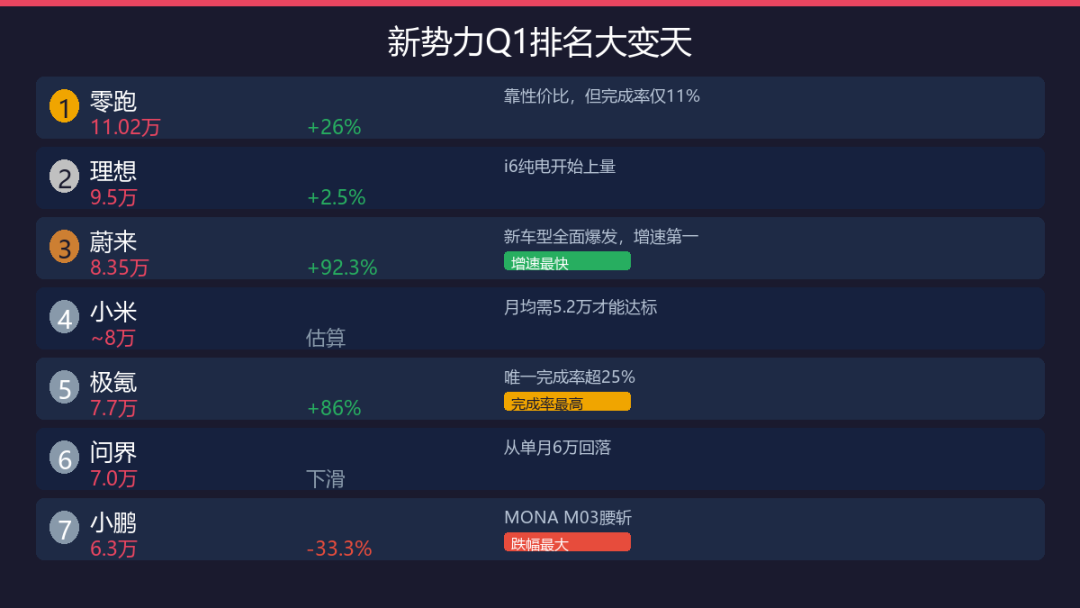The height and width of the screenshot is (608, 1080).
Task: Click the 小鹏 -33.3% decline figure
Action: 339,549
